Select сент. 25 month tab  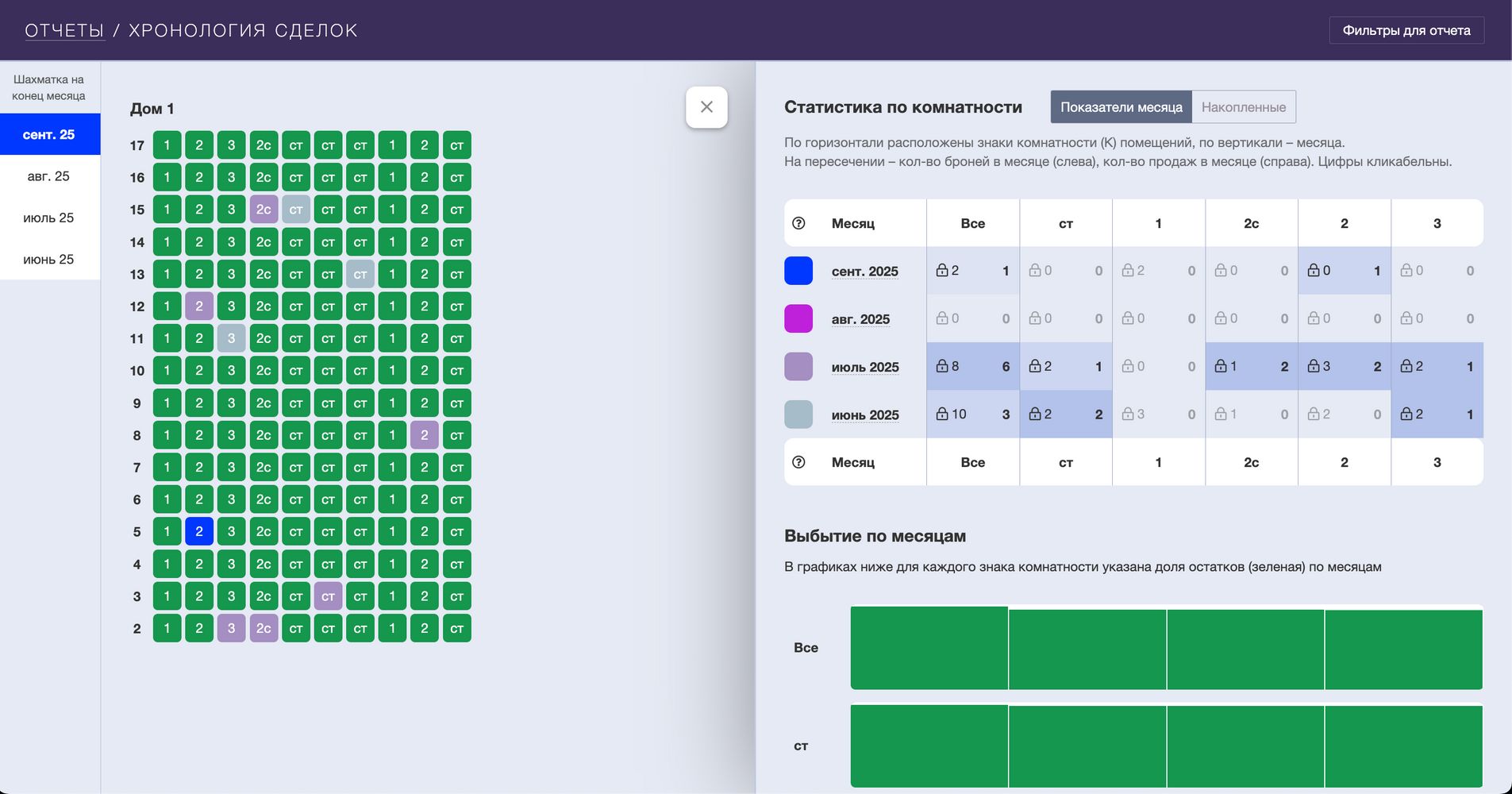pos(49,134)
